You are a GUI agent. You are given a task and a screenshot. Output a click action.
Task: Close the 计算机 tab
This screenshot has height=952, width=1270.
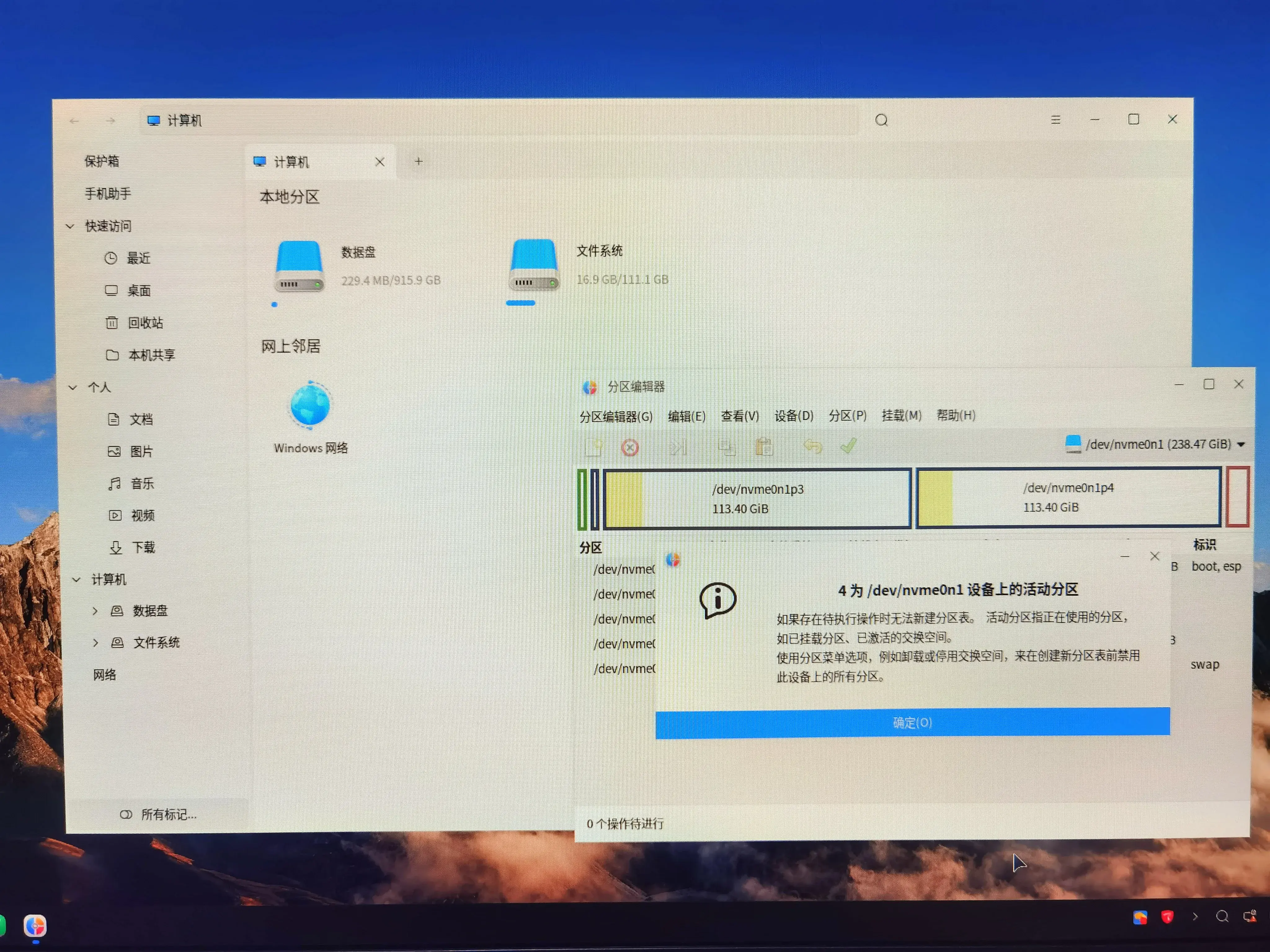380,162
